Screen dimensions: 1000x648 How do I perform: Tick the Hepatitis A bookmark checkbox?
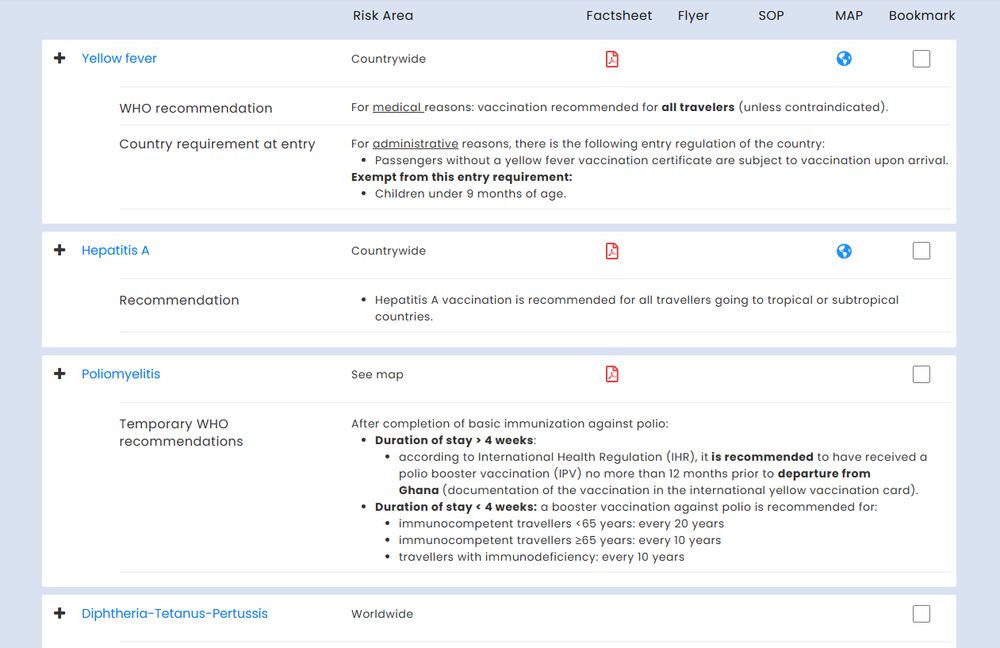pos(921,251)
